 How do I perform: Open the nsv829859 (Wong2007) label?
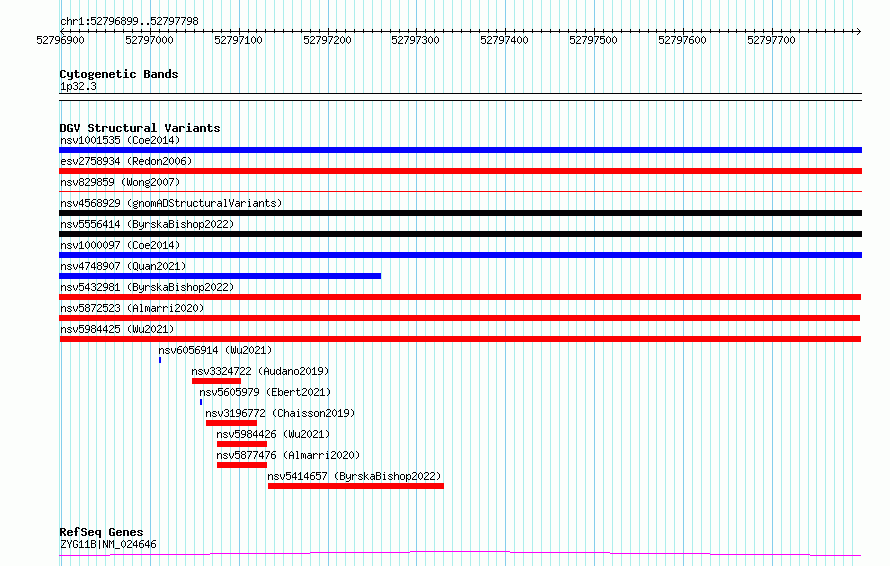120,182
